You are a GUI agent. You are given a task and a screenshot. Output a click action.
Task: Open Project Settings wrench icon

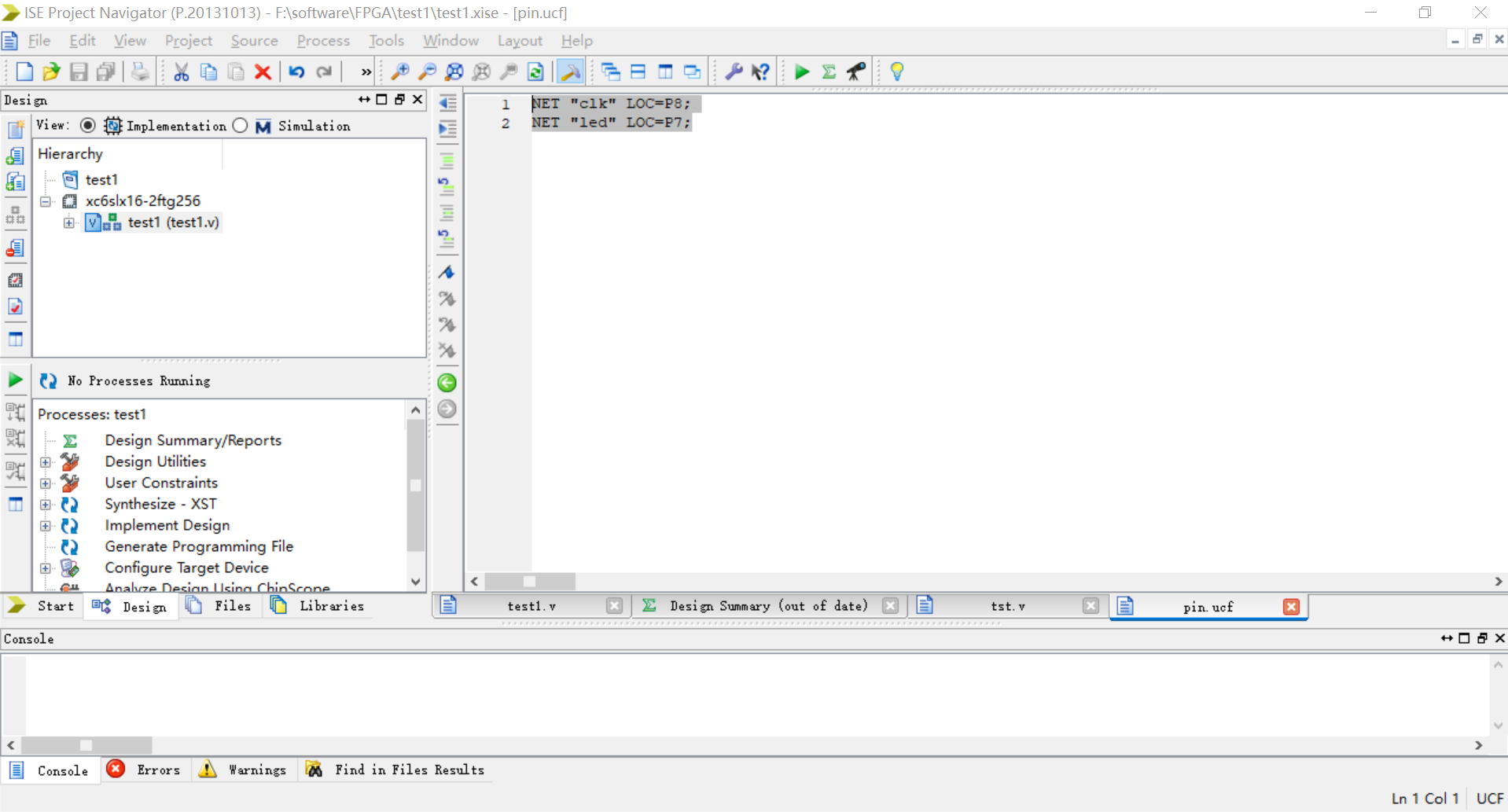coord(734,71)
